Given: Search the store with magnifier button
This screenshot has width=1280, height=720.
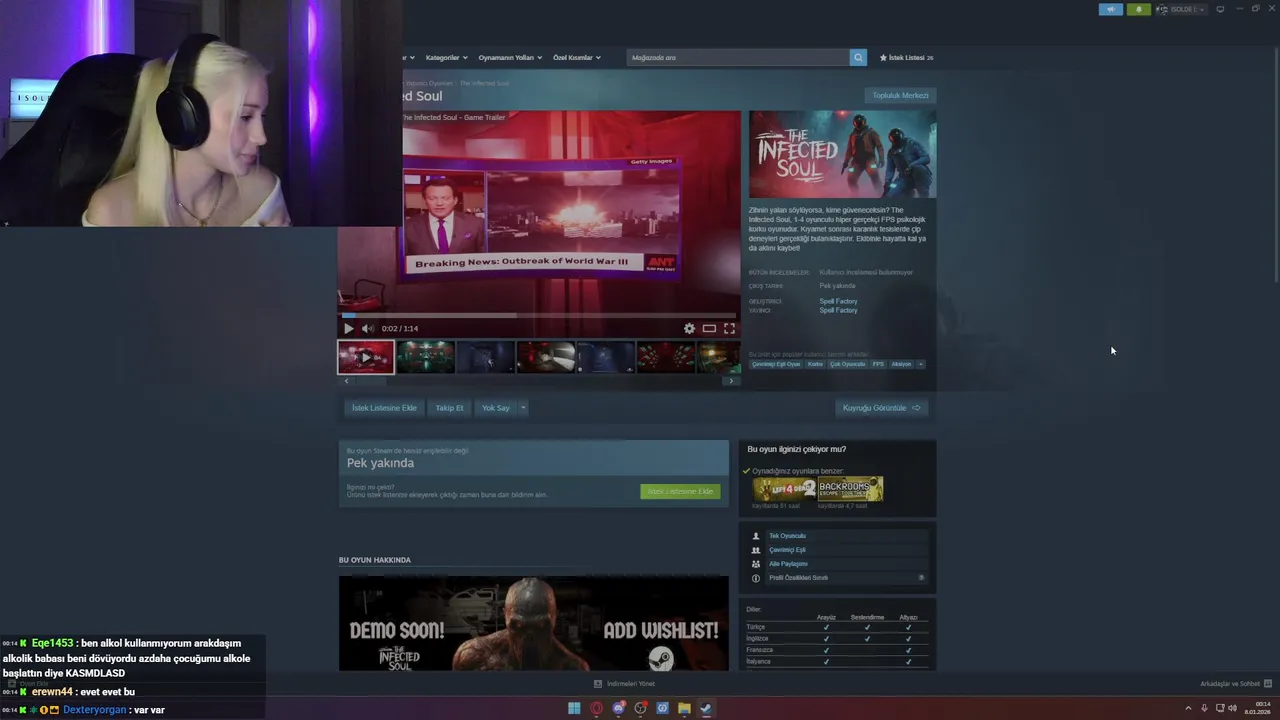Looking at the screenshot, I should pos(858,57).
